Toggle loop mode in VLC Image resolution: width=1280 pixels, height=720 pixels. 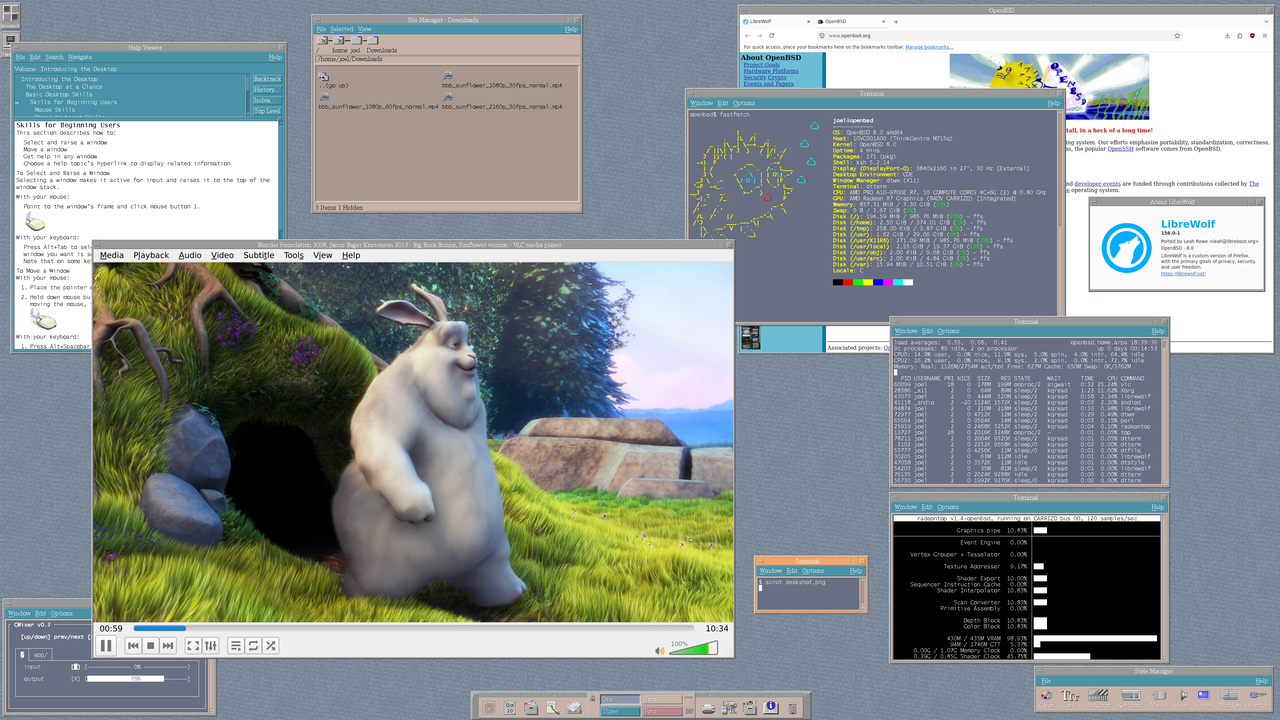[253, 646]
